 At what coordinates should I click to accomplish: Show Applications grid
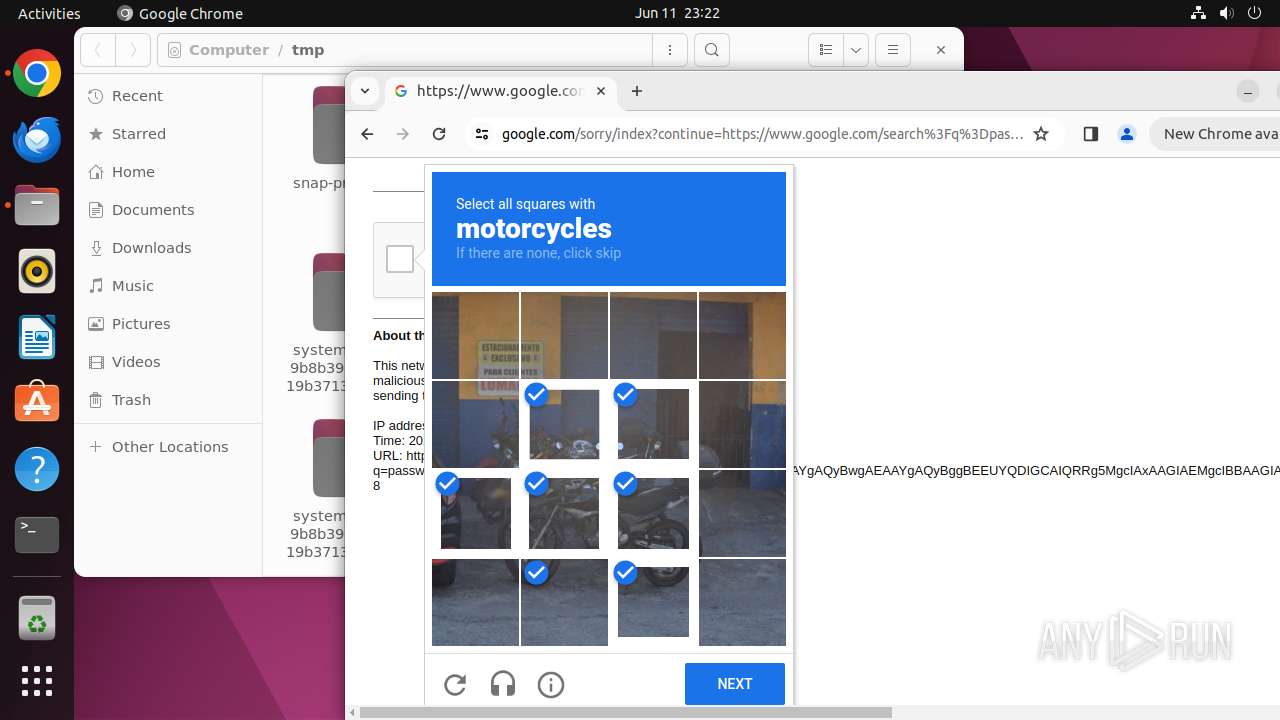(x=37, y=681)
